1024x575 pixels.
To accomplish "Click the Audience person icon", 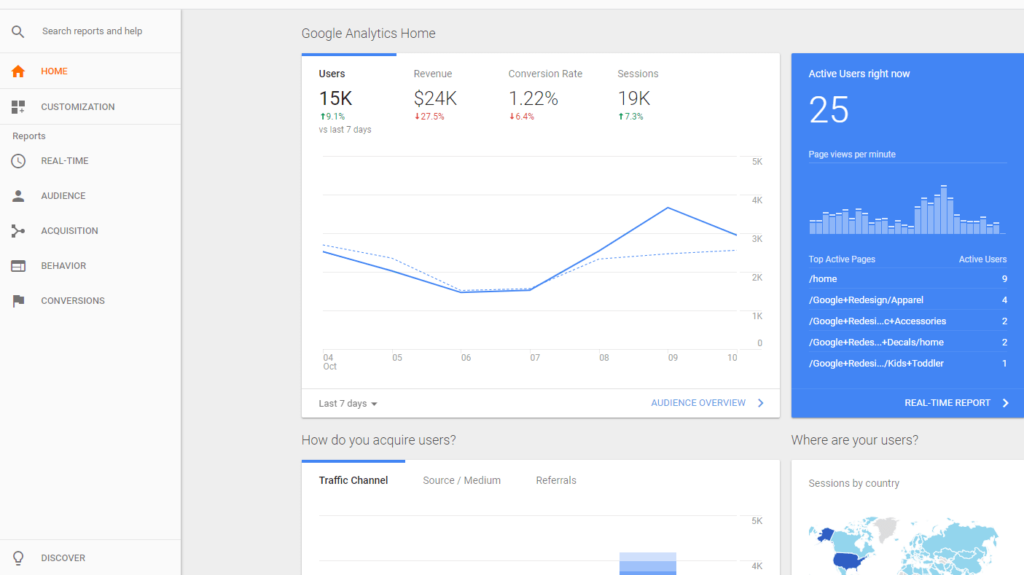I will click(18, 196).
